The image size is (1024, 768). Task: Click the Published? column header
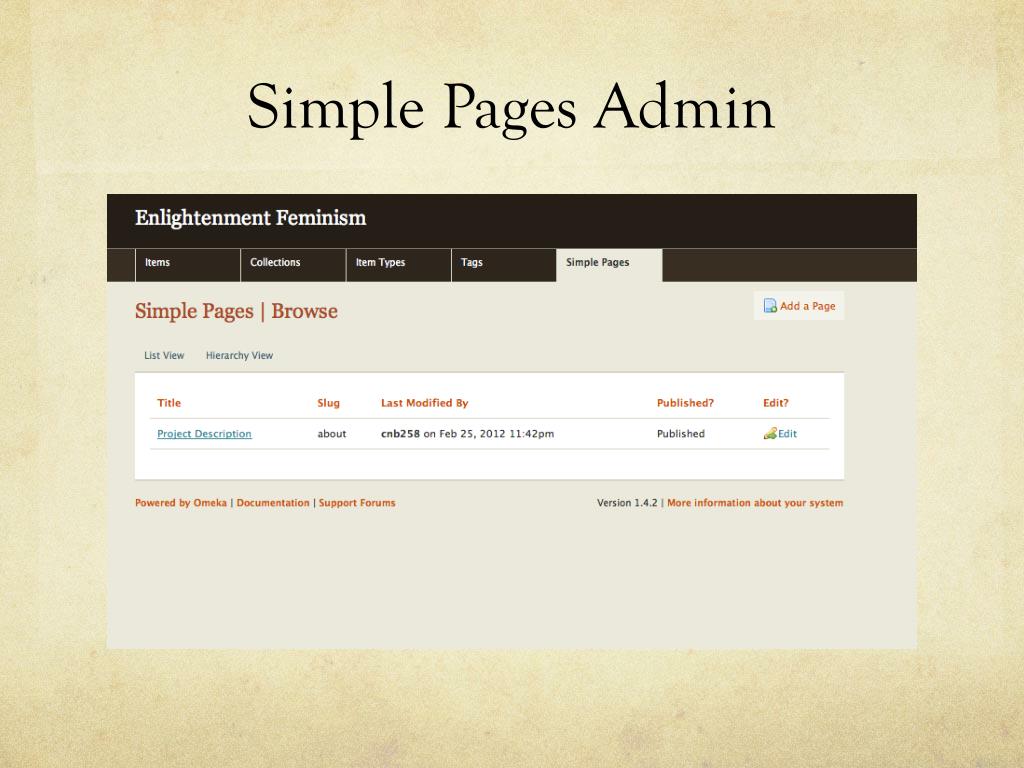click(x=685, y=403)
